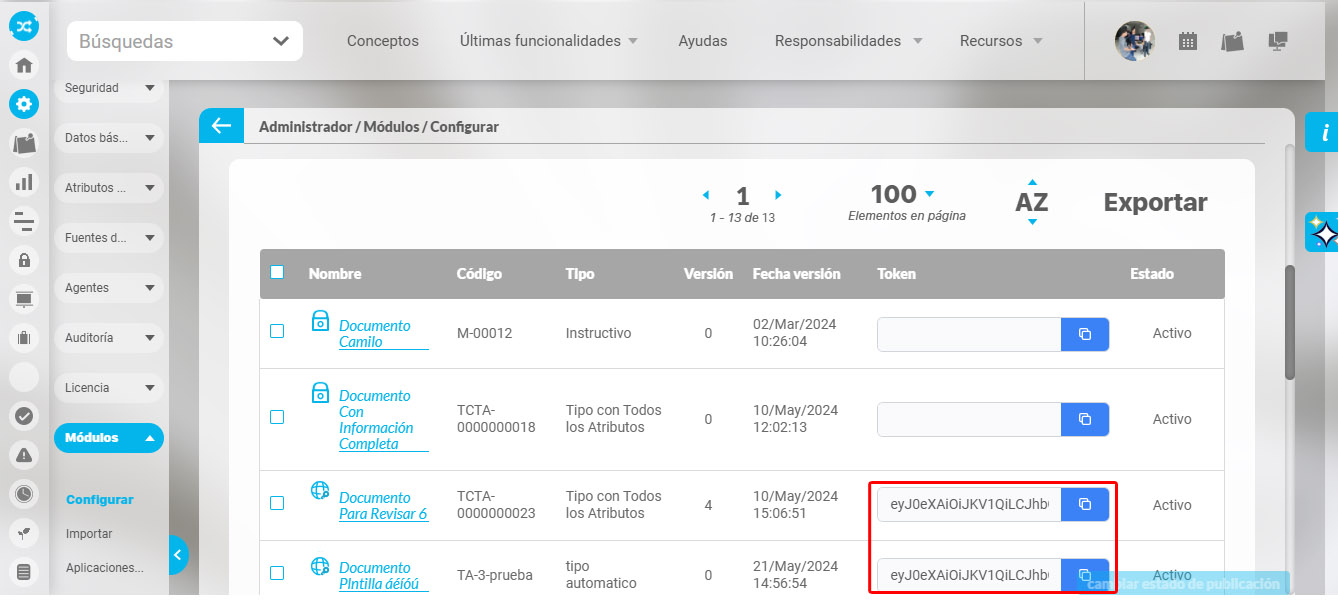This screenshot has width=1338, height=602.
Task: Open the Búsquedas dropdown
Action: coord(185,42)
